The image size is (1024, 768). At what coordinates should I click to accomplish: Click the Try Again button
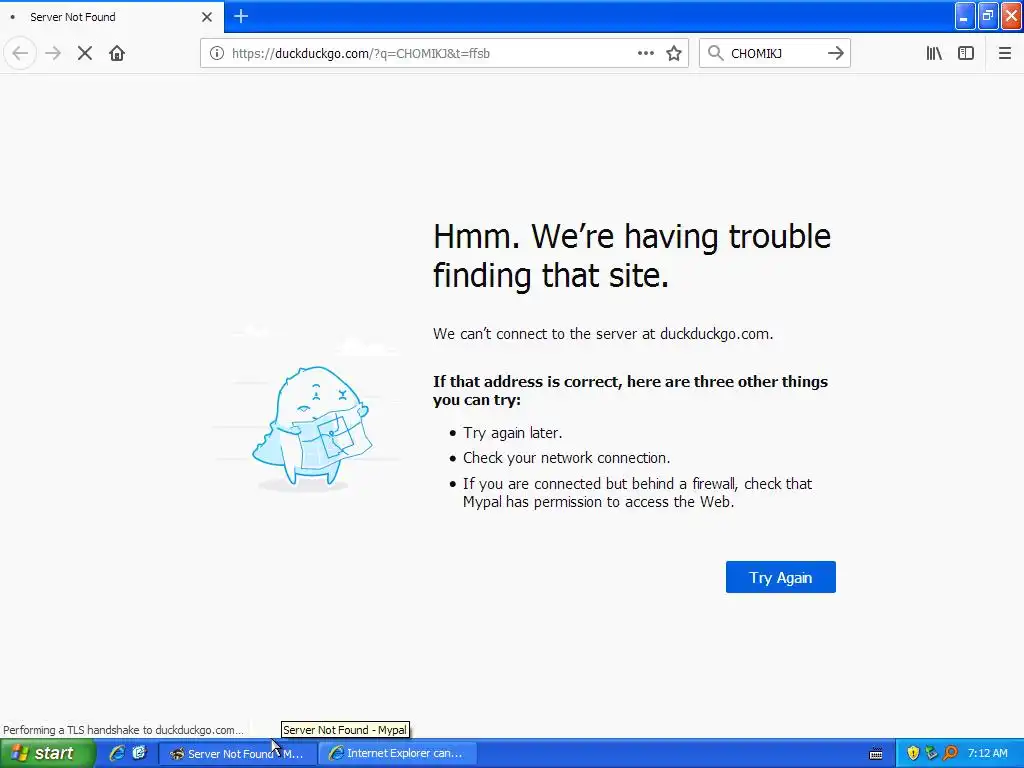click(x=780, y=577)
